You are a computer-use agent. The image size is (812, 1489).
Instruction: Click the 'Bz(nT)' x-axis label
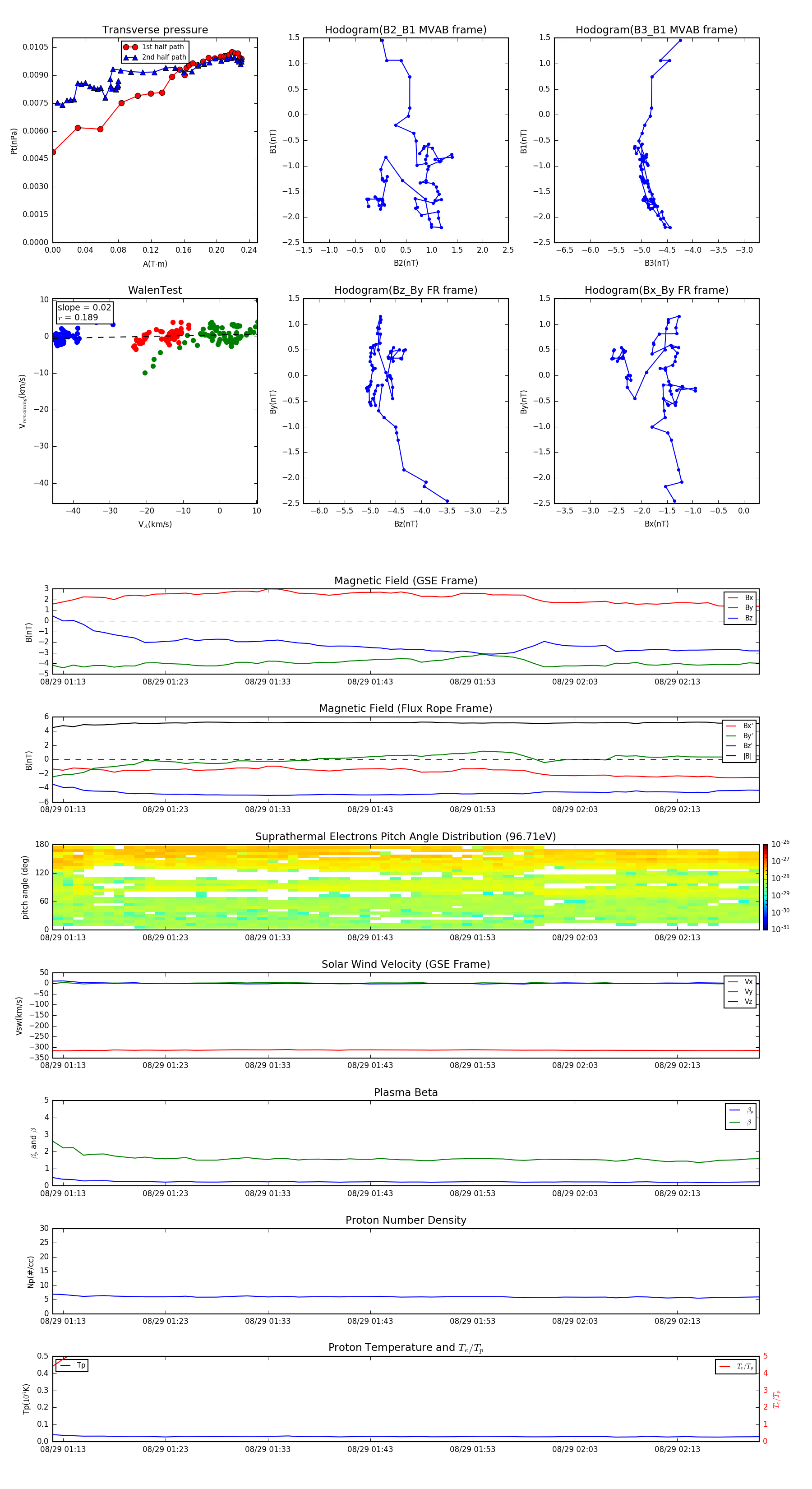(406, 524)
